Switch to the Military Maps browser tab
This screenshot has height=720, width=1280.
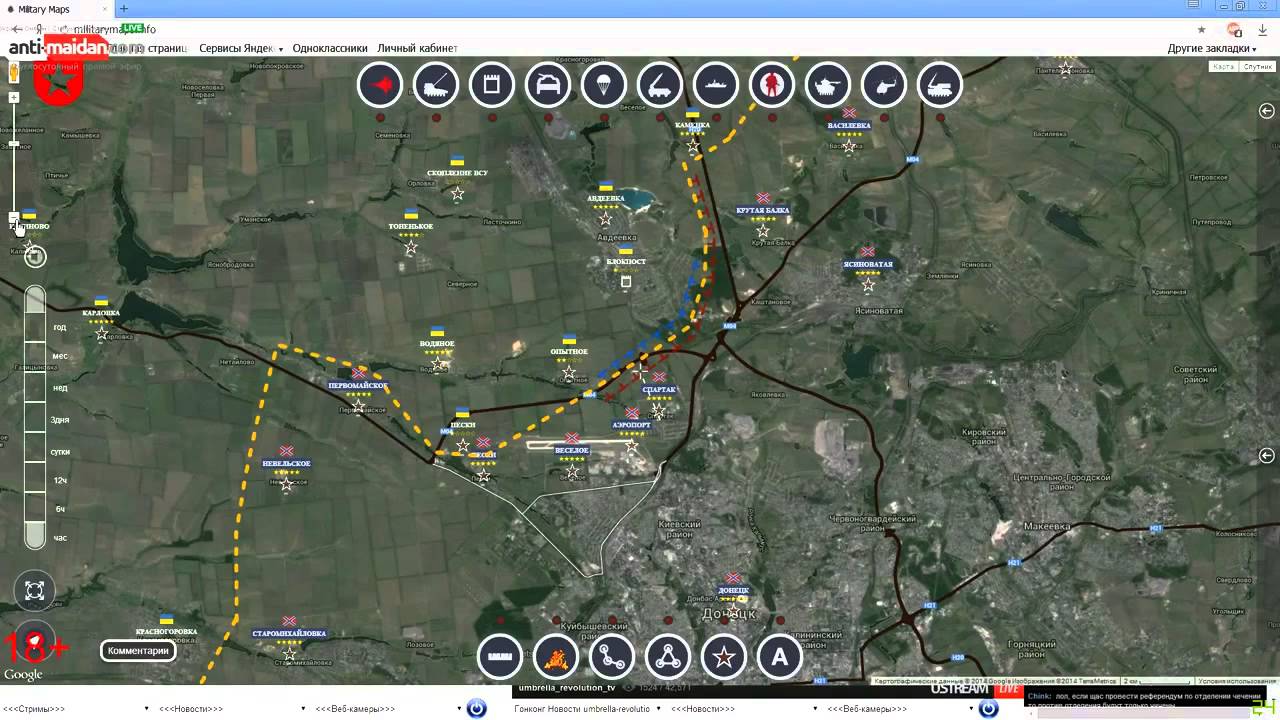55,9
